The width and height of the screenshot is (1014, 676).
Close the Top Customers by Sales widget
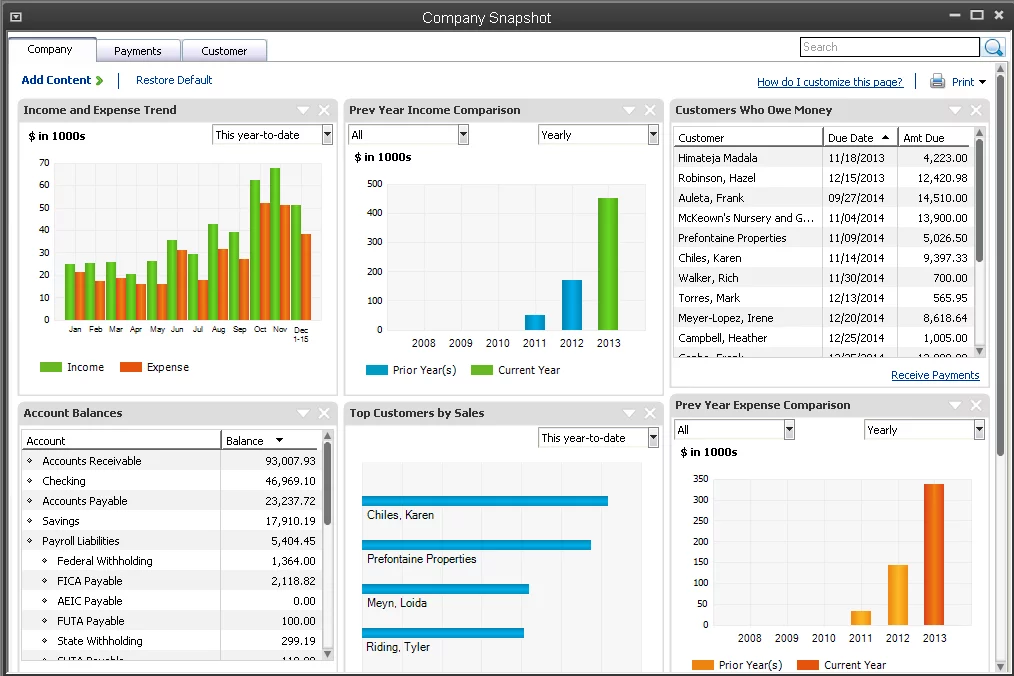(651, 413)
